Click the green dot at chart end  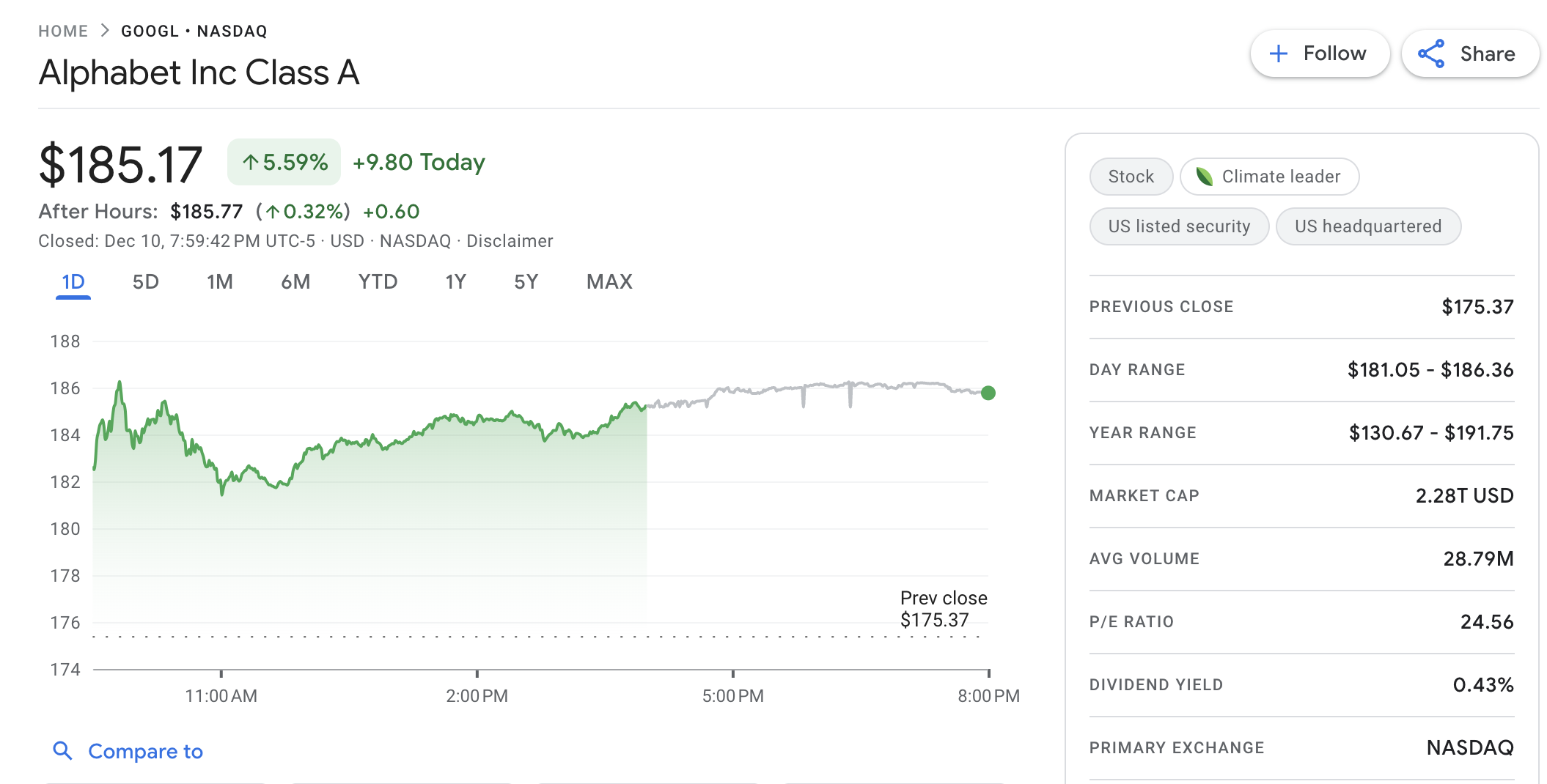tap(988, 393)
